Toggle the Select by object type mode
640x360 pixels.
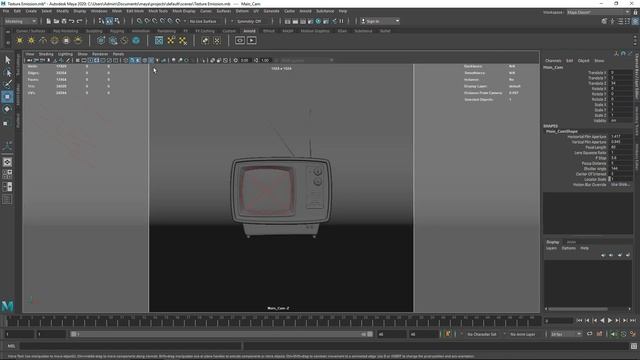[109, 21]
